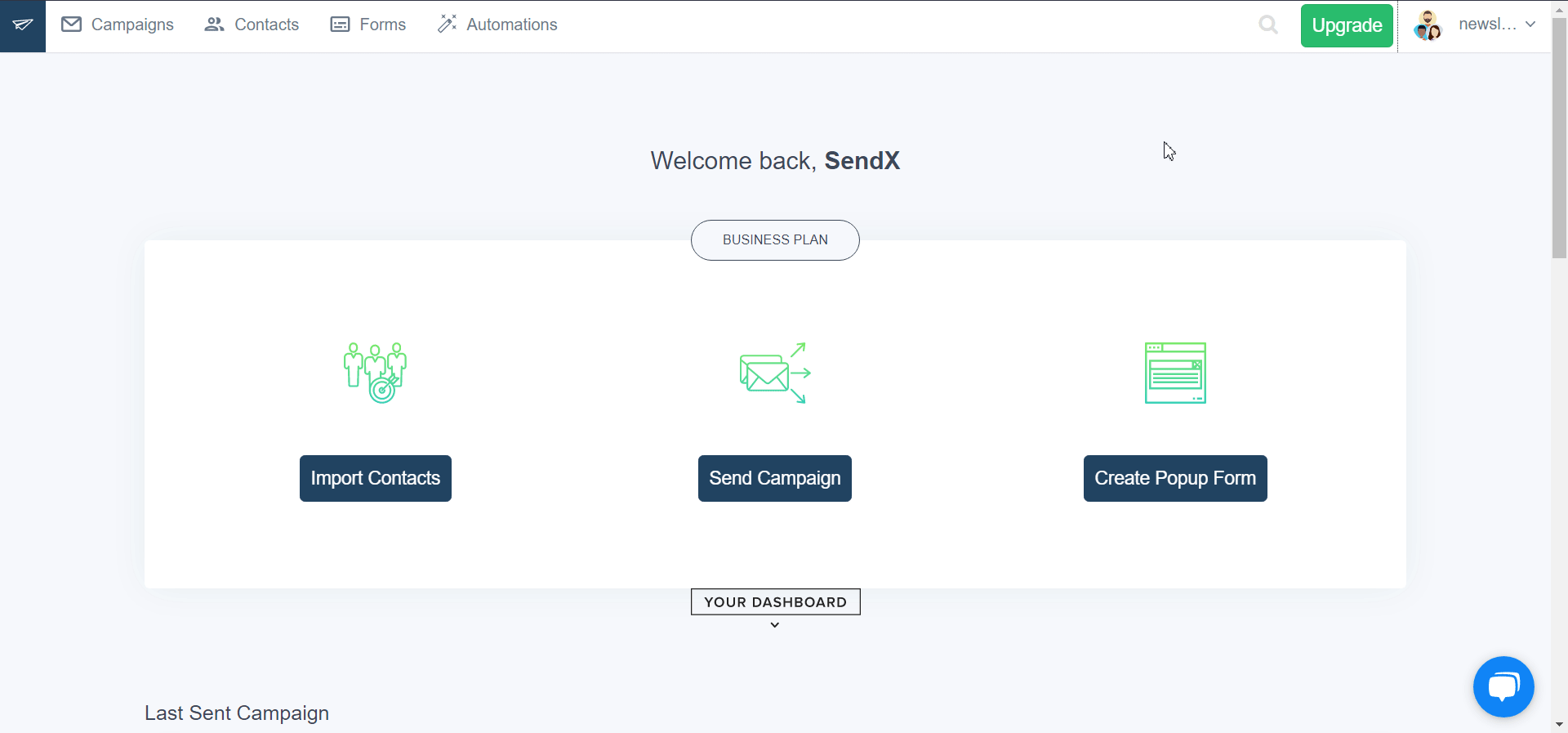
Task: Click the green Upgrade button
Action: [1347, 25]
